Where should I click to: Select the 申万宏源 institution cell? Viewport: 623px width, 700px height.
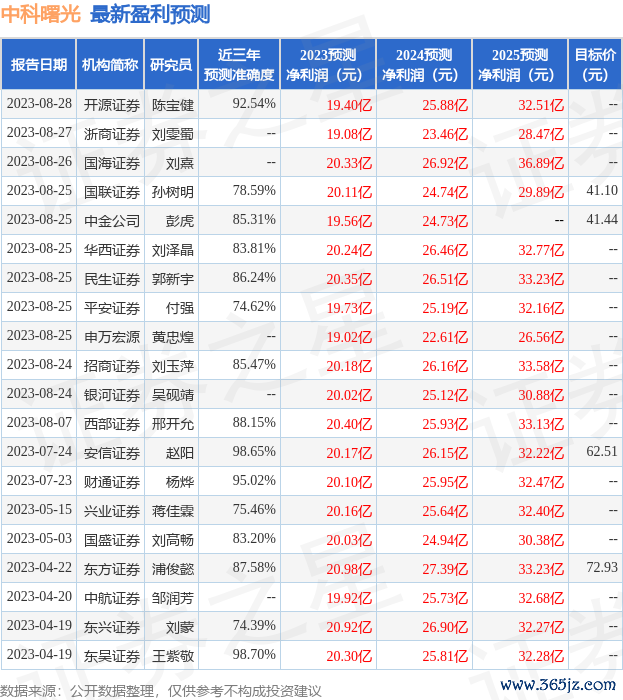(x=112, y=338)
